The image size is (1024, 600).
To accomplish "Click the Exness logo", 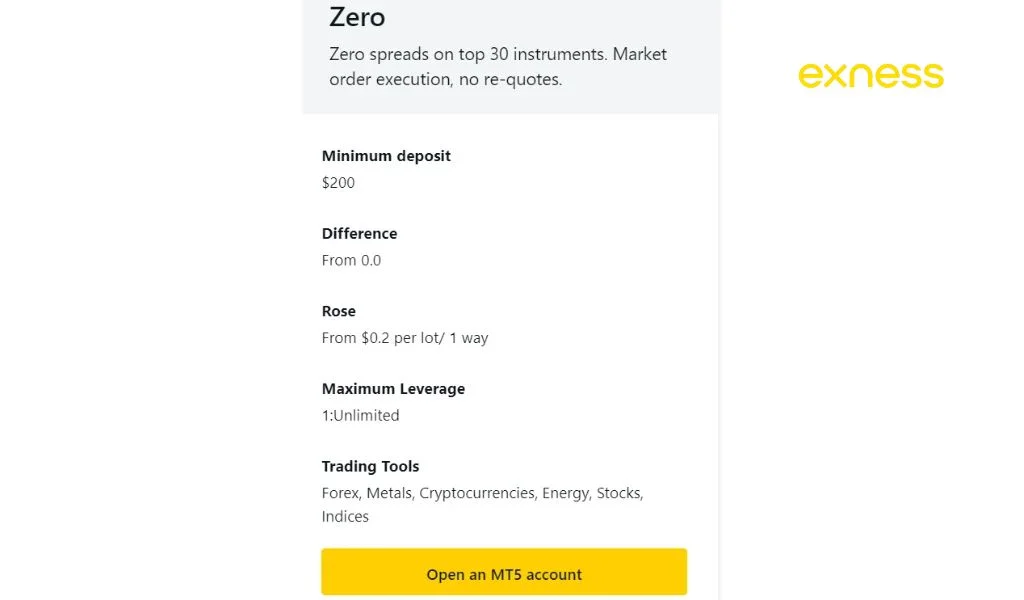I will 870,75.
